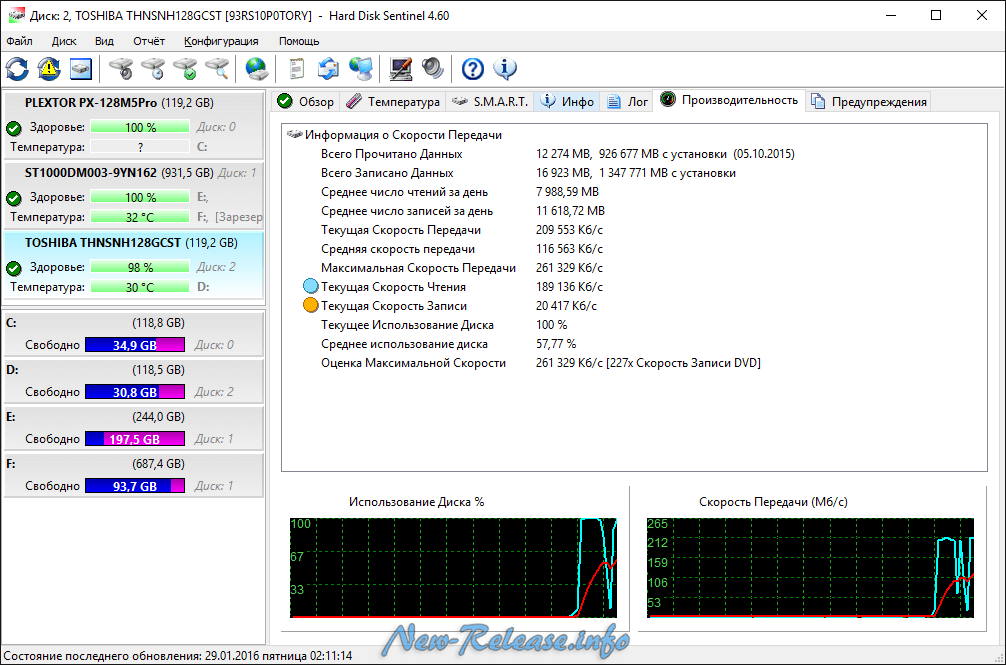Click the green health check icon for TOSHIBA
Viewport: 1006px width, 665px height.
click(x=14, y=268)
